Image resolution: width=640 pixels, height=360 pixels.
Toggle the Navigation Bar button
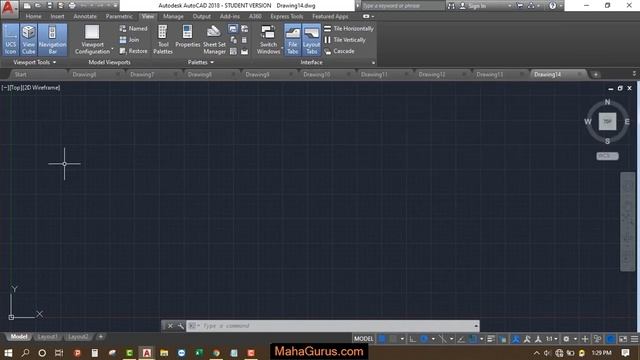[x=52, y=40]
